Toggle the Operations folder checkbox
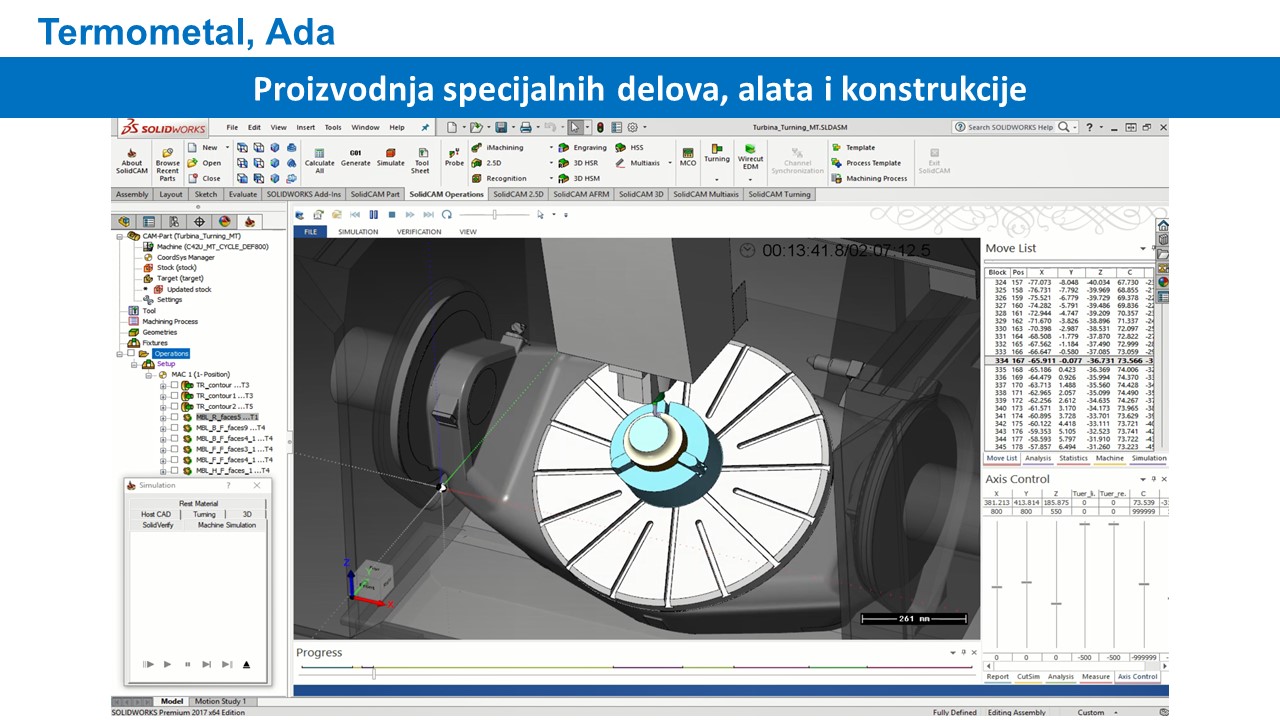The height and width of the screenshot is (720, 1280). (x=130, y=353)
